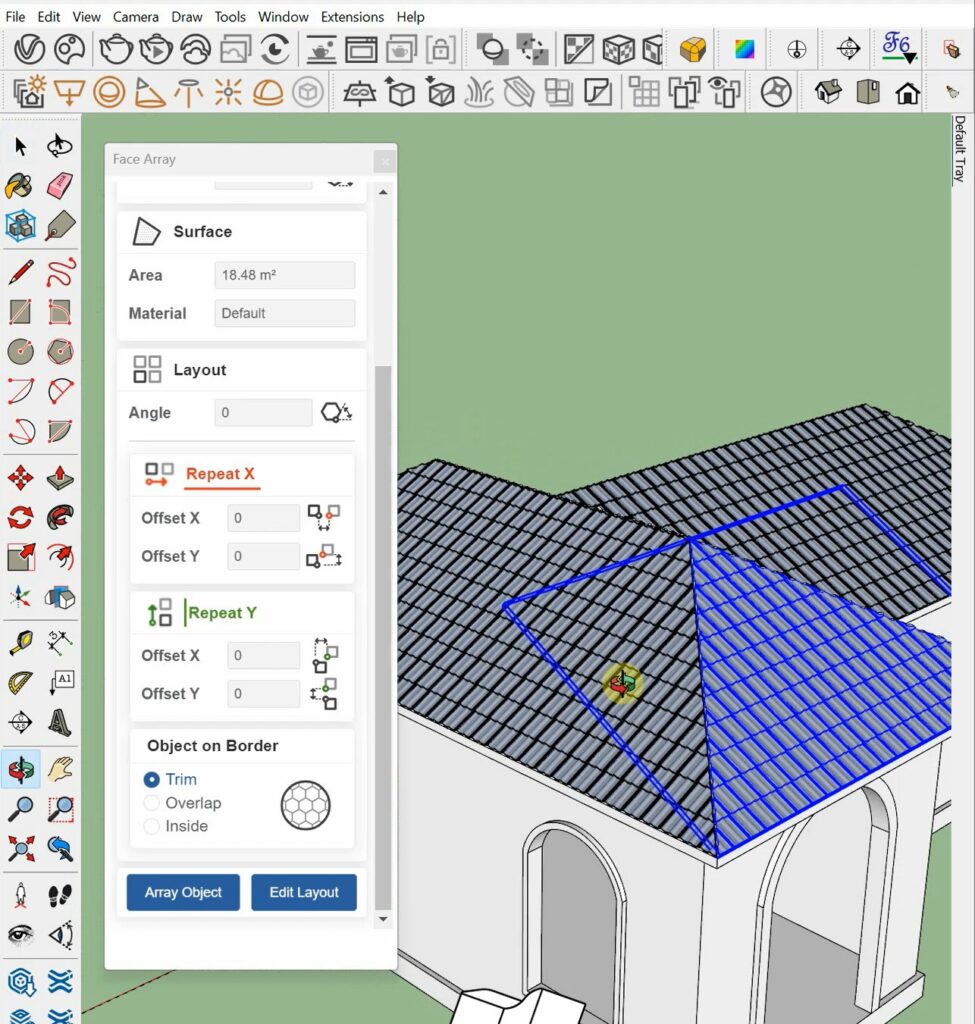The width and height of the screenshot is (975, 1024).
Task: Expand the Default Tray panel
Action: pyautogui.click(x=959, y=150)
